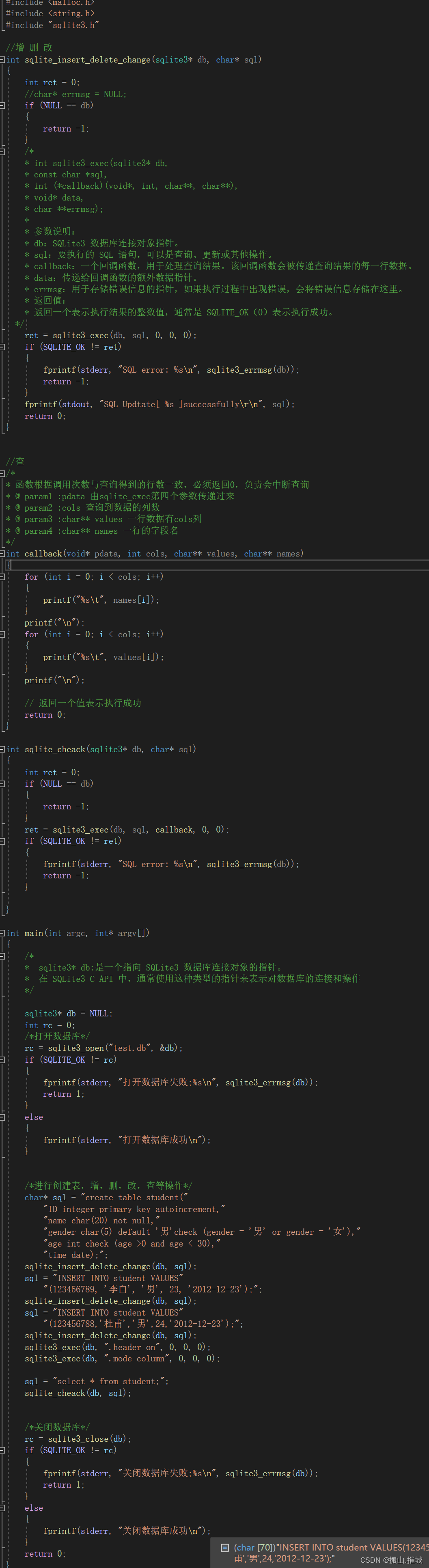Viewport: 429px width, 1568px height.
Task: Collapse the sqlite_cheack function fold marker
Action: (2, 749)
